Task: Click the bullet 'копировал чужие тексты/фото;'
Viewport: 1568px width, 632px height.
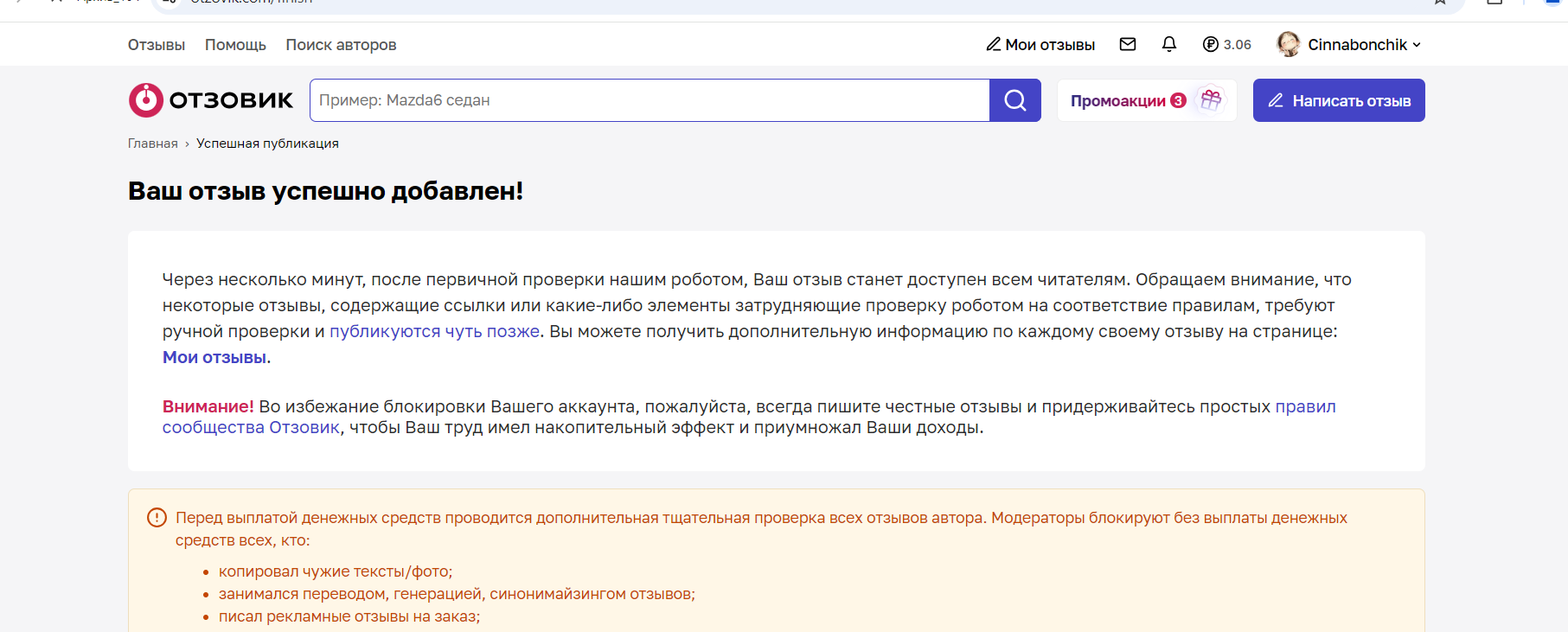Action: coord(336,571)
